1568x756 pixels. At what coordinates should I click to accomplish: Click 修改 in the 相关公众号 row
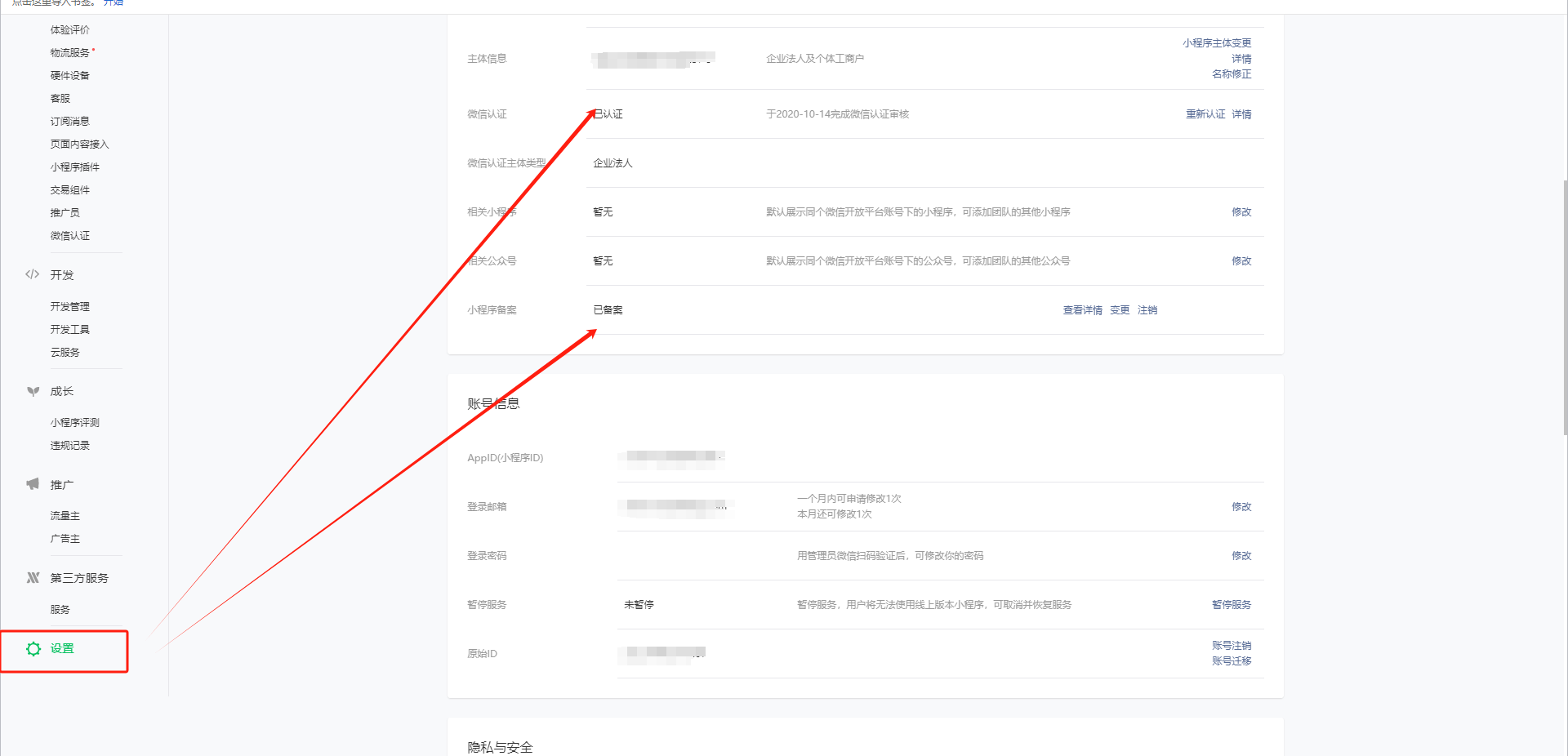click(1241, 261)
